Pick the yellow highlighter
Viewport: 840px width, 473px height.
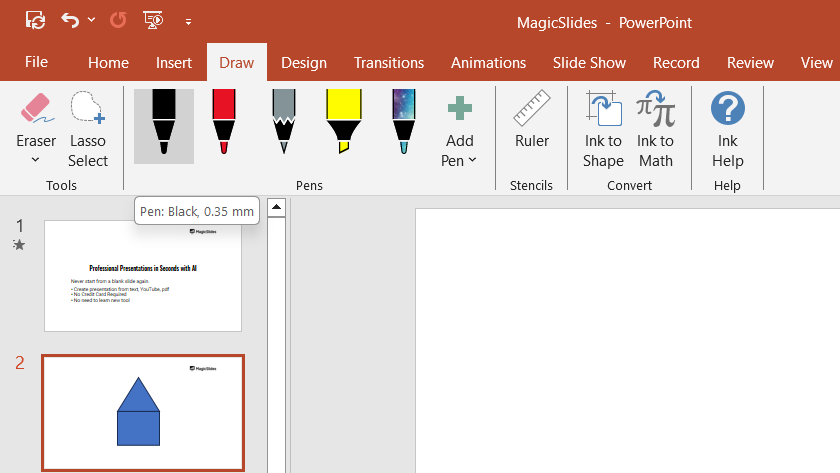pyautogui.click(x=343, y=125)
